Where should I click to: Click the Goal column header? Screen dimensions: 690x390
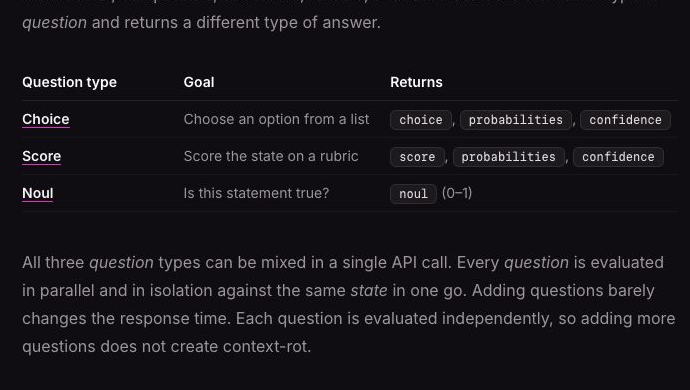pos(199,82)
